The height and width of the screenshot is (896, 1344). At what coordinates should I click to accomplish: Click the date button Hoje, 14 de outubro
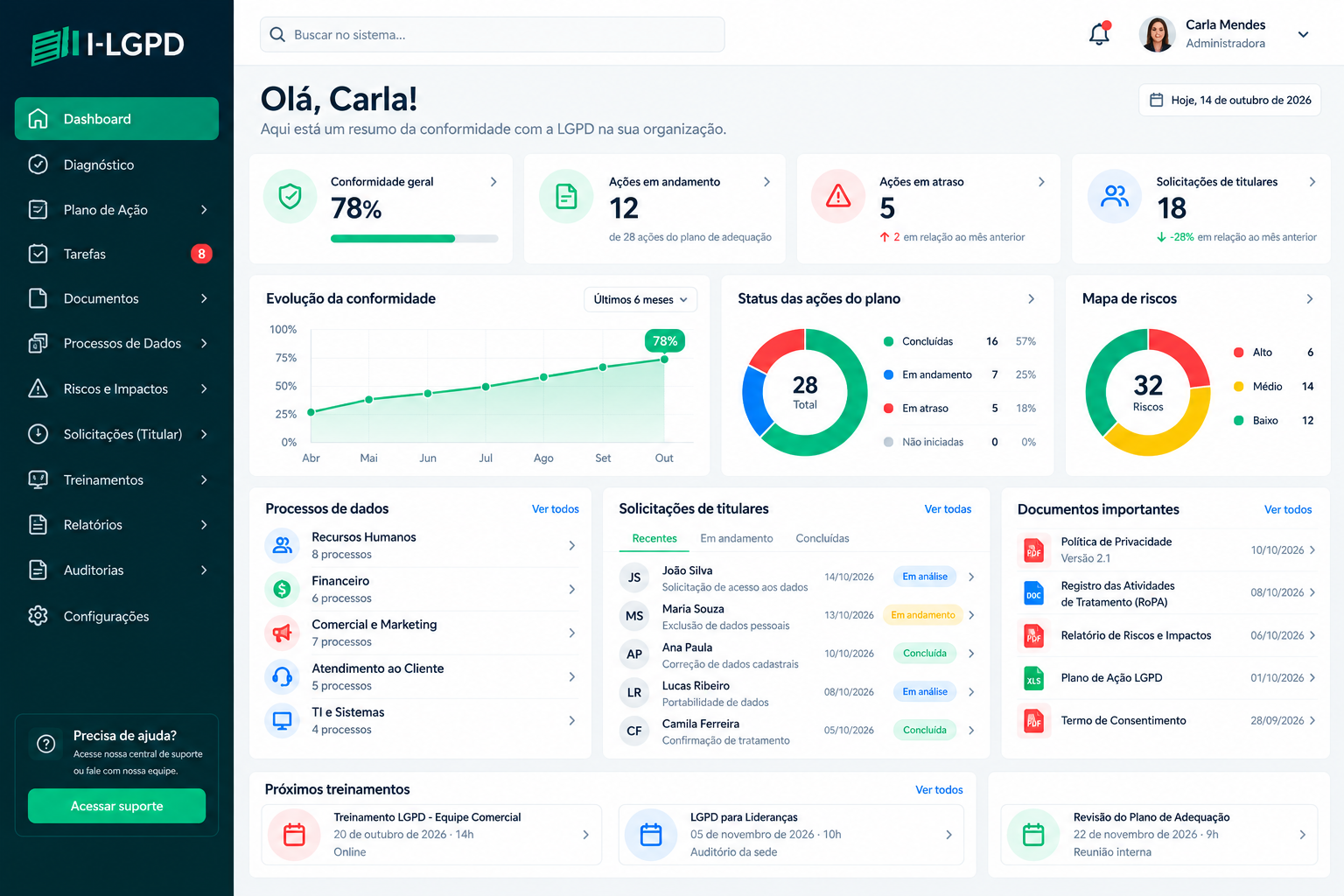pyautogui.click(x=1229, y=100)
